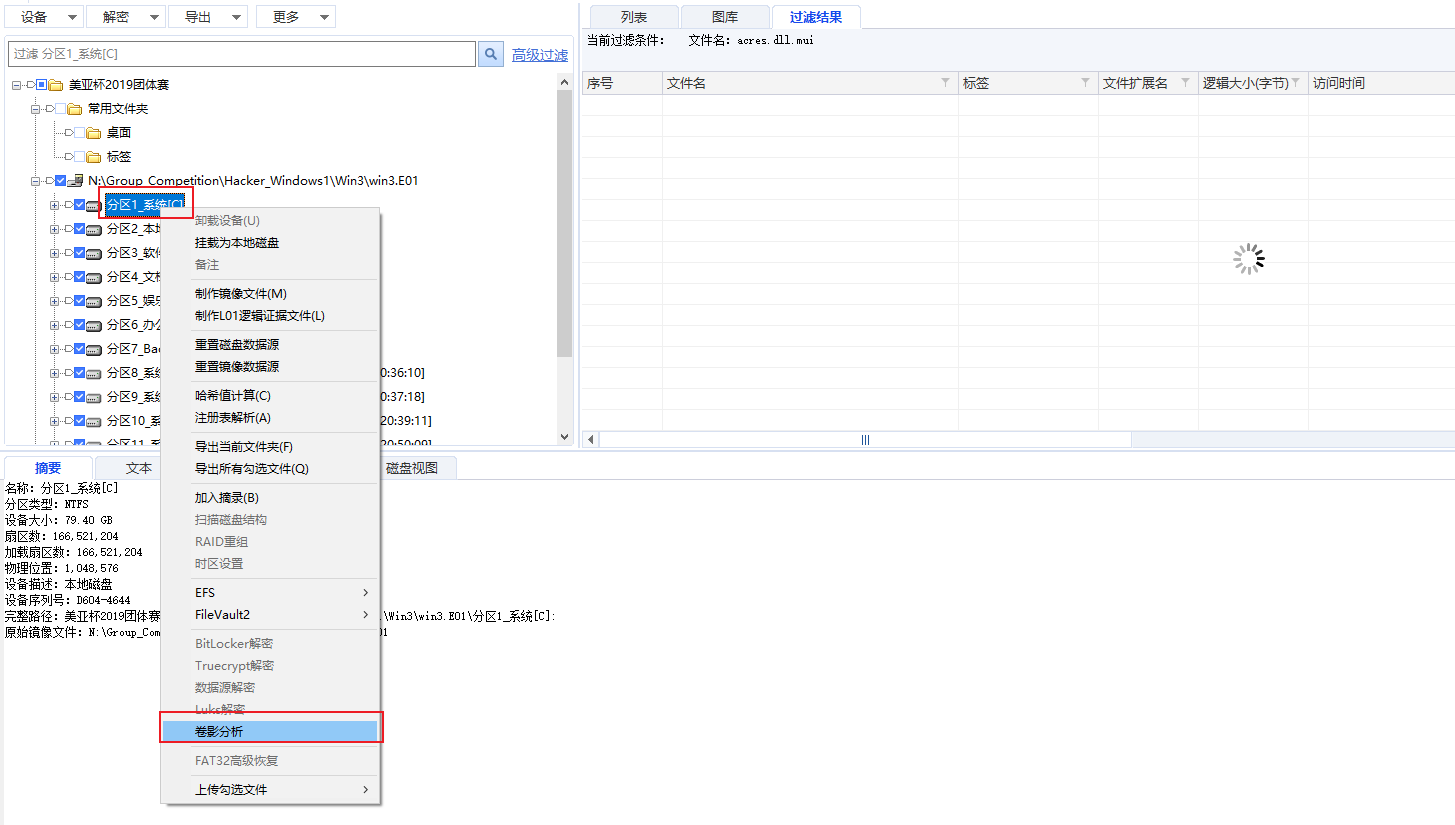Select 注册表解析(A) menu entry

(270, 418)
